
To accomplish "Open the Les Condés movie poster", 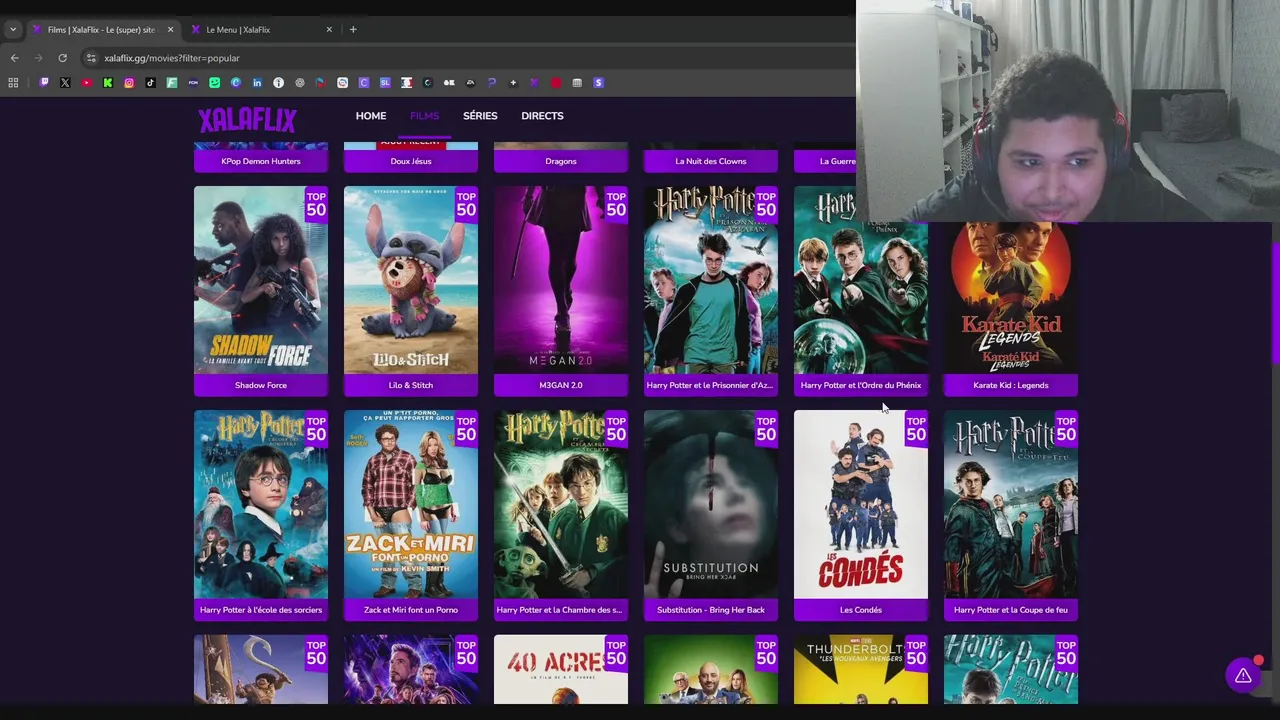I will (861, 504).
